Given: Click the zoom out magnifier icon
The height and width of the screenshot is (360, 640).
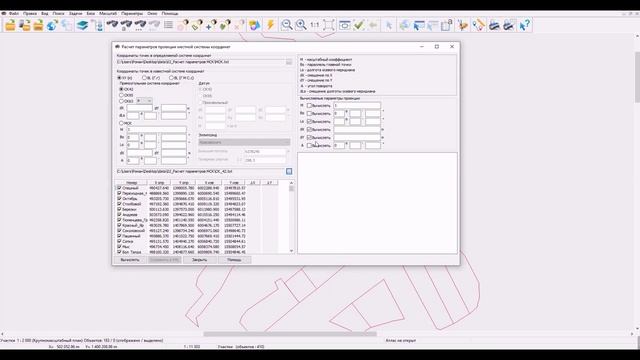Looking at the screenshot, I should point(287,25).
